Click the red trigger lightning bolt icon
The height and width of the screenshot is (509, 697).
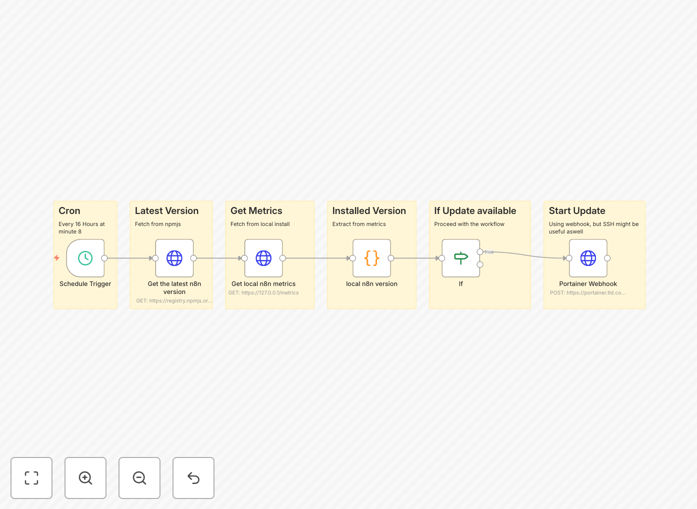[57, 258]
